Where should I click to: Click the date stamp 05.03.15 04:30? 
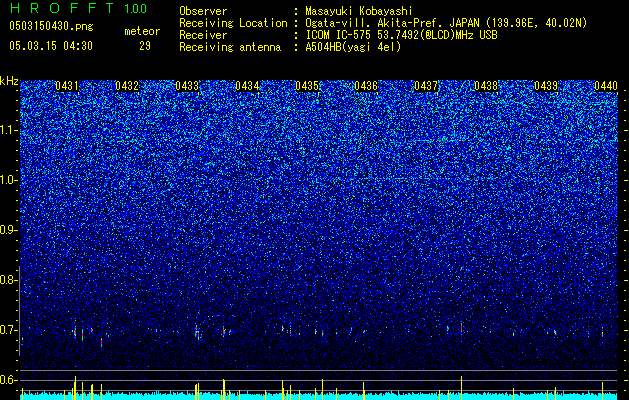[x=51, y=46]
